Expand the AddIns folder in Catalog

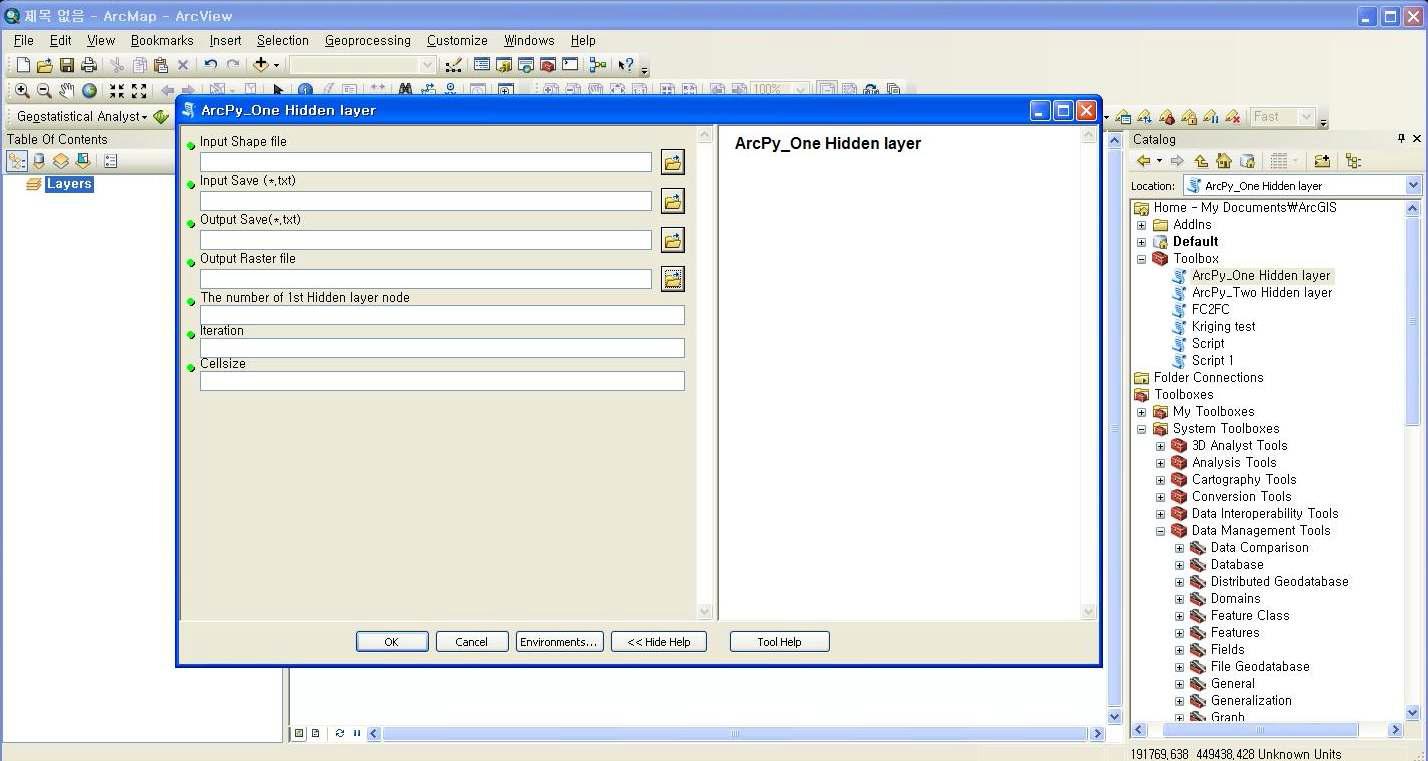click(1141, 225)
